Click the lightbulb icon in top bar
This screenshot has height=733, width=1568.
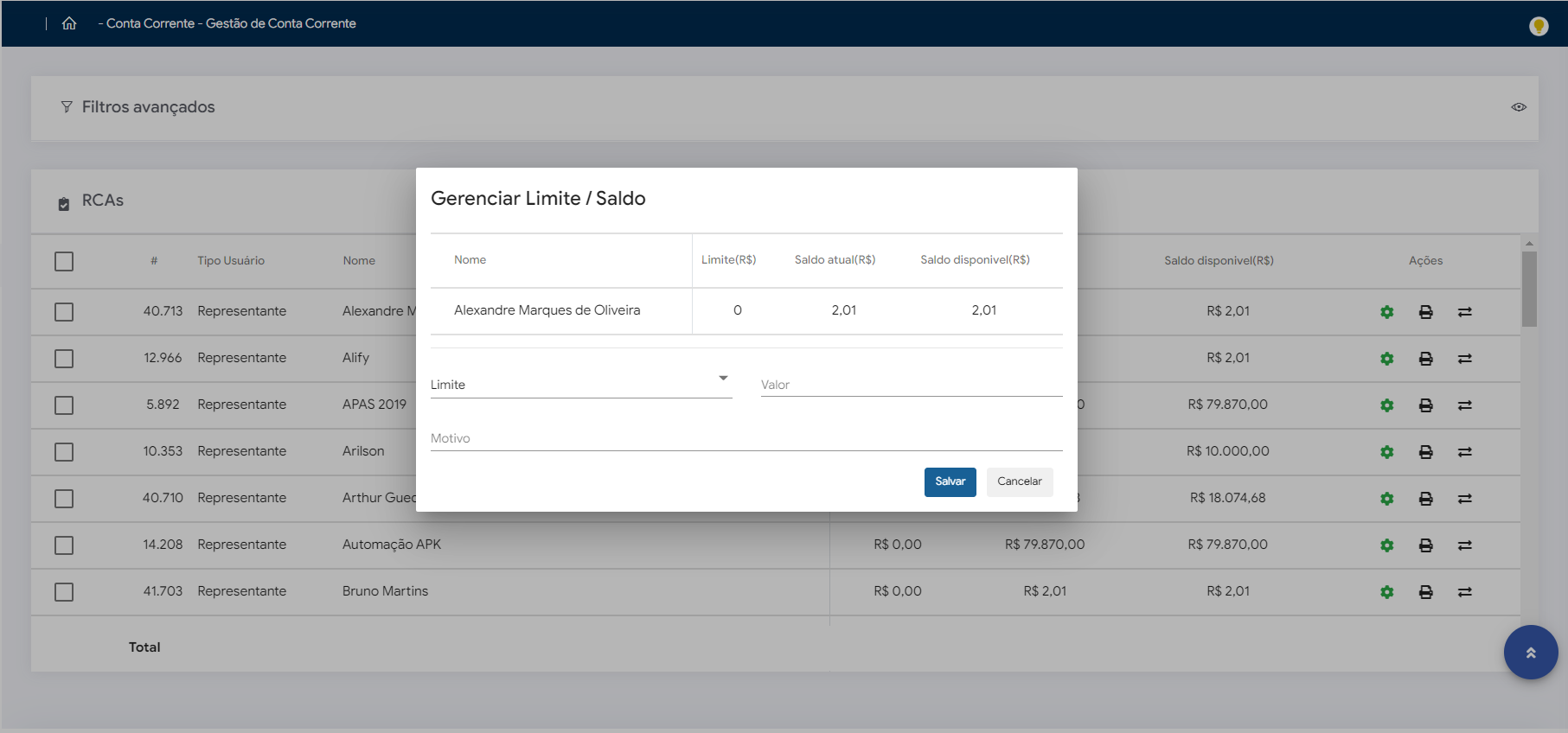tap(1538, 26)
